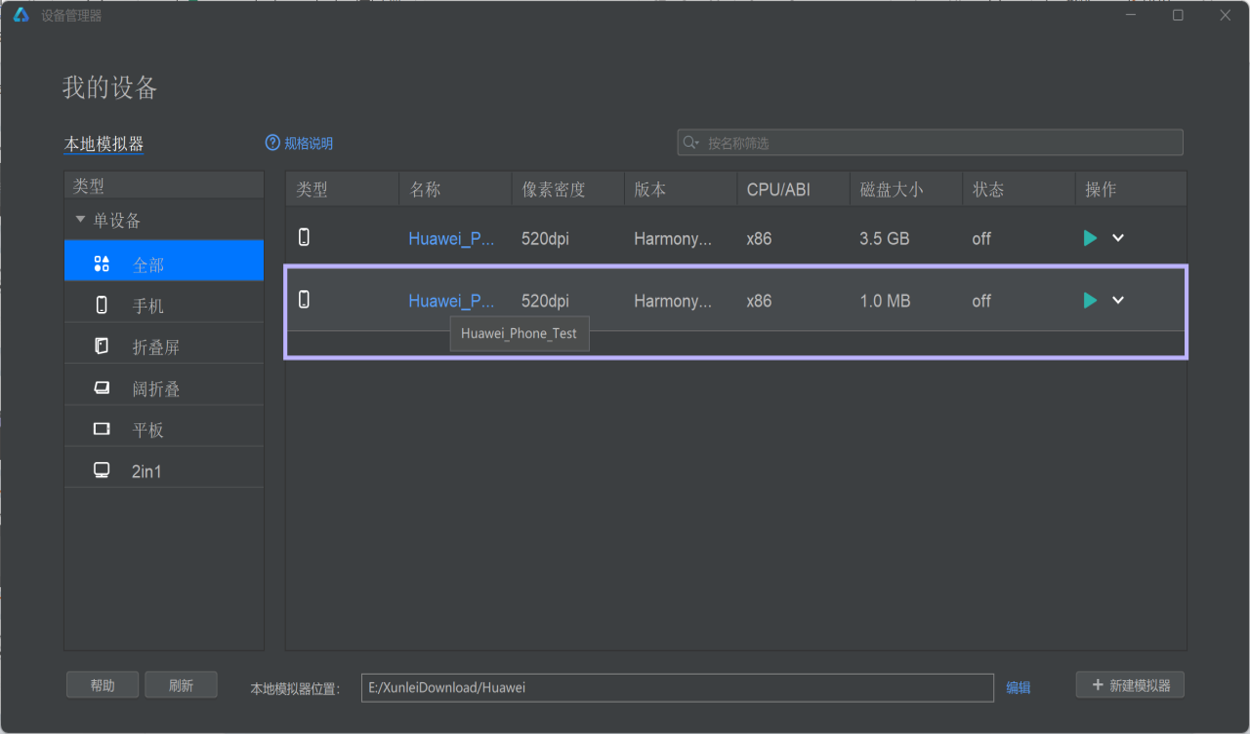Viewport: 1250px width, 735px height.
Task: Sort by the 版本 column header
Action: click(680, 189)
